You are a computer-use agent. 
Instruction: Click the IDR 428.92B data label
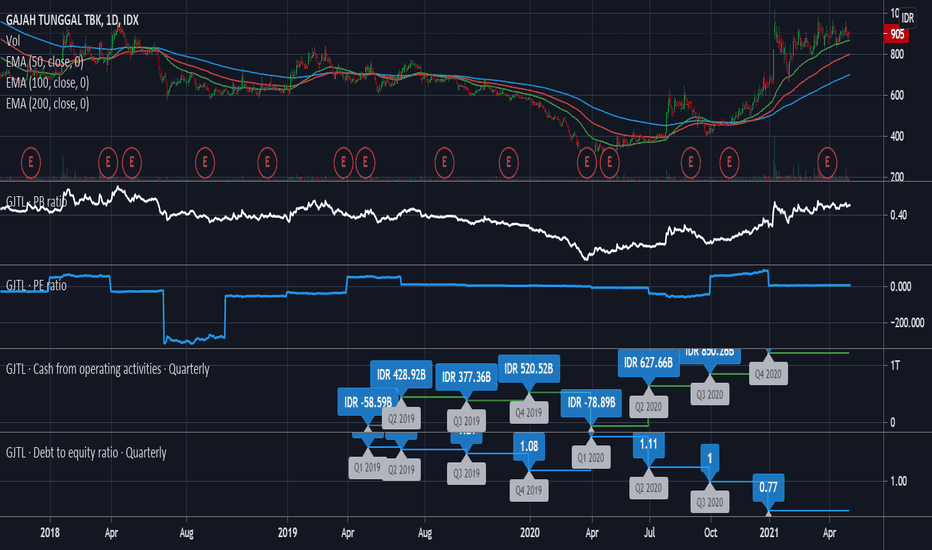(401, 375)
